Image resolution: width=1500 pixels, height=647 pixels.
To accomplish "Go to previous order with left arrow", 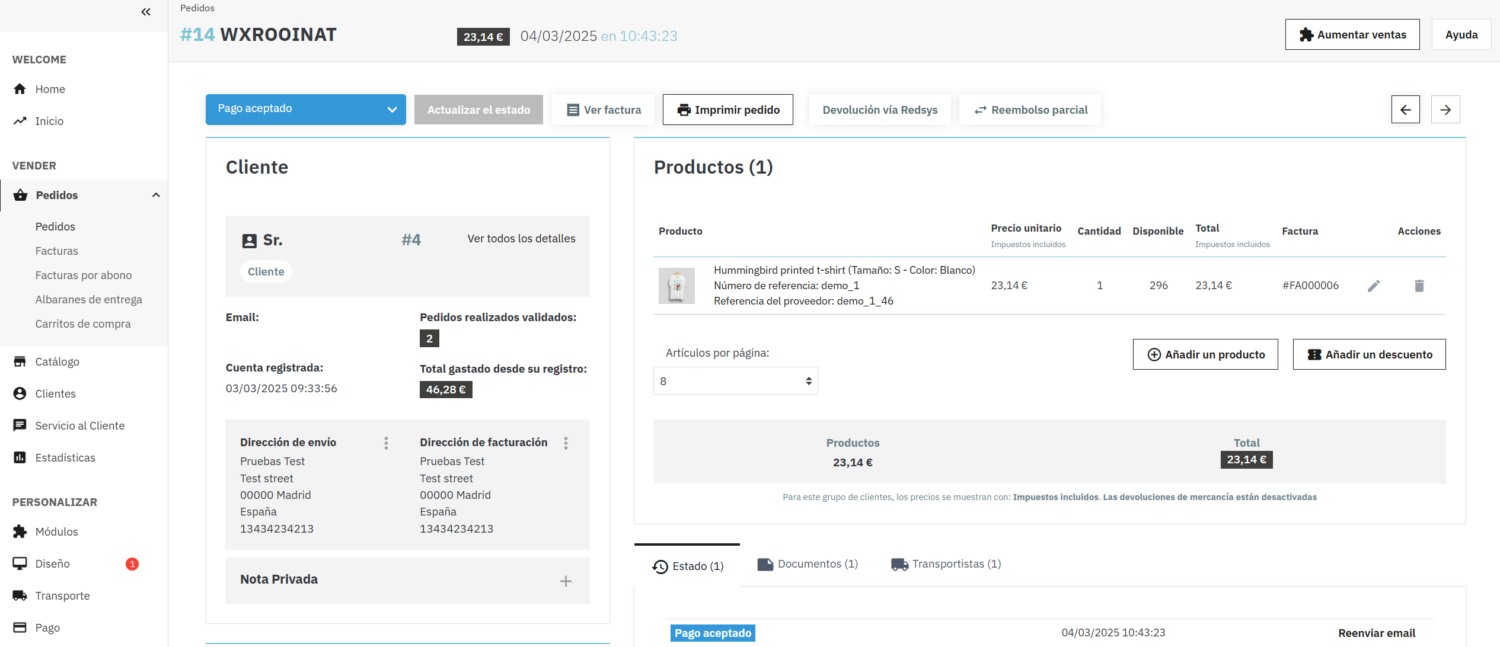I will (x=1405, y=110).
